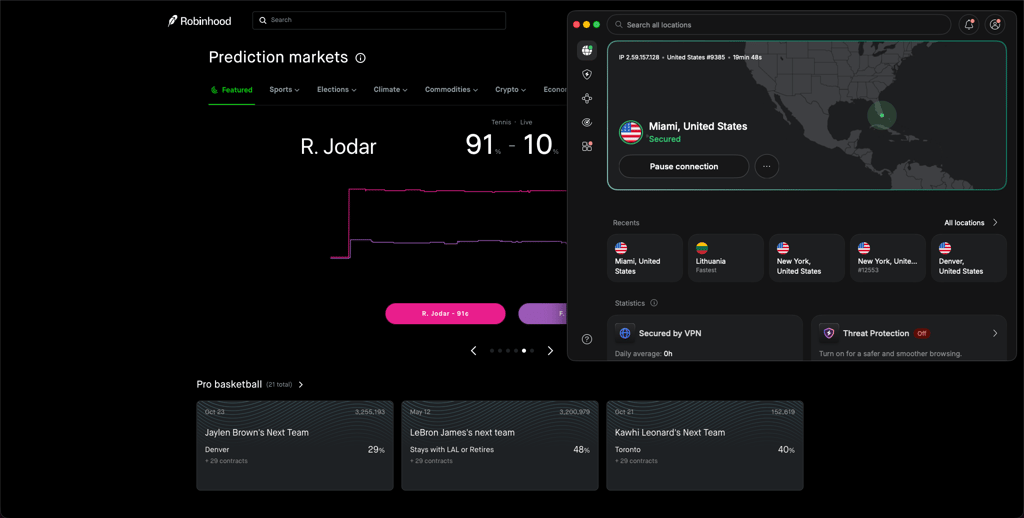Open the Climate dropdown
The width and height of the screenshot is (1024, 518).
tap(391, 89)
